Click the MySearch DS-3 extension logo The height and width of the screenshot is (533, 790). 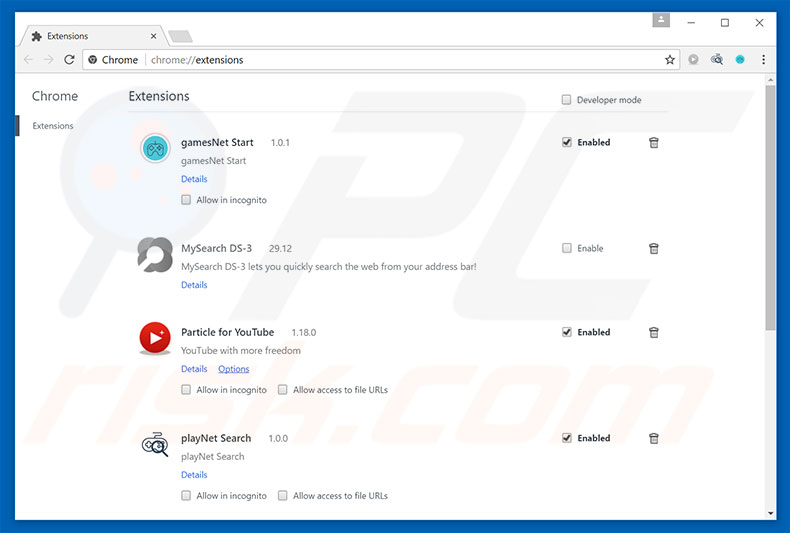coord(155,254)
